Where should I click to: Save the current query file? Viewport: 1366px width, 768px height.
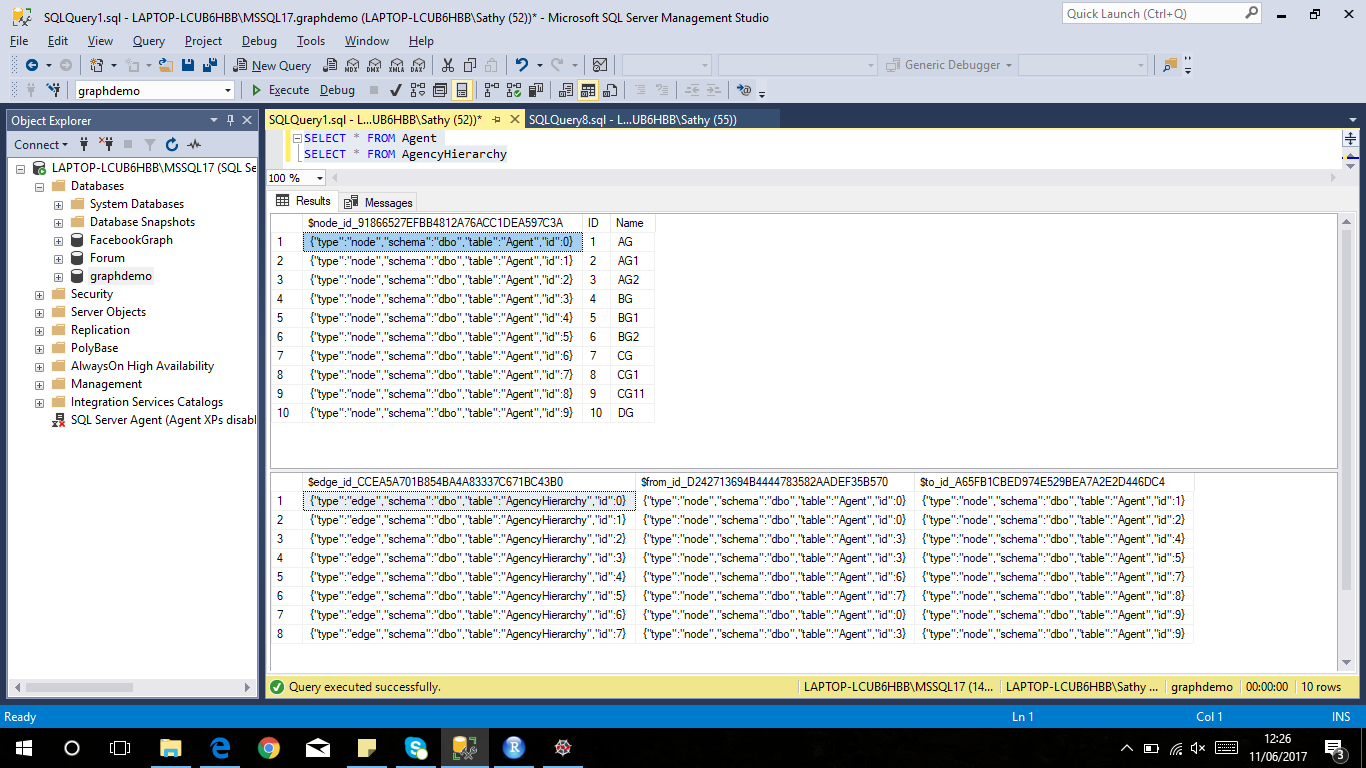point(188,65)
